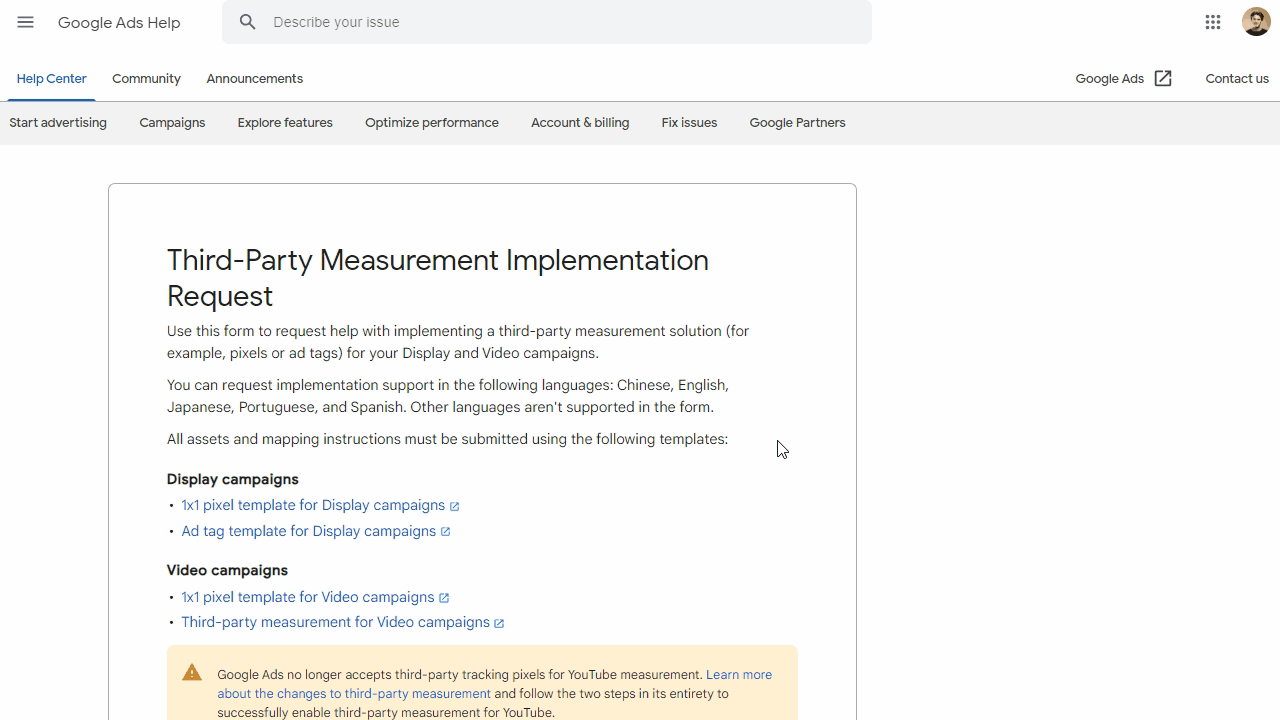Viewport: 1280px width, 720px height.
Task: Open the Account & billing menu
Action: click(580, 123)
